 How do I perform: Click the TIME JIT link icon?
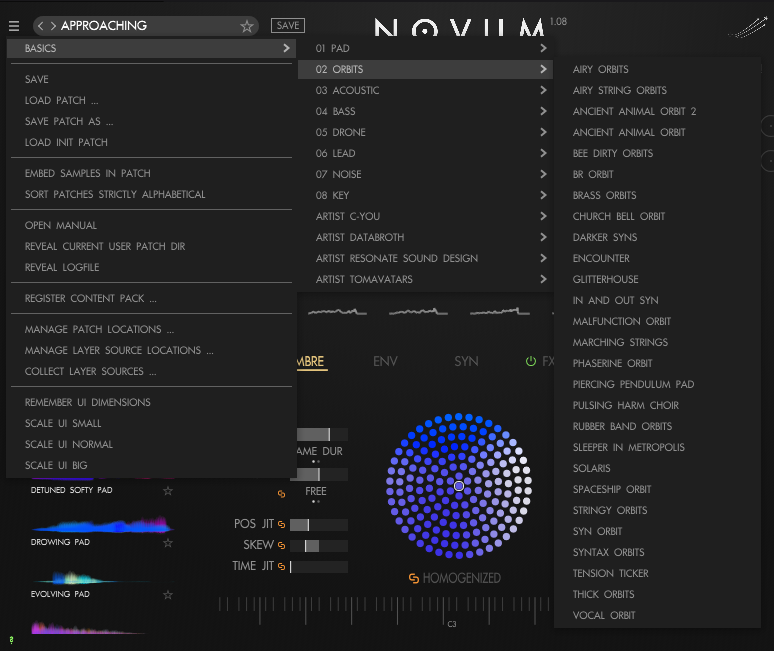tap(281, 567)
